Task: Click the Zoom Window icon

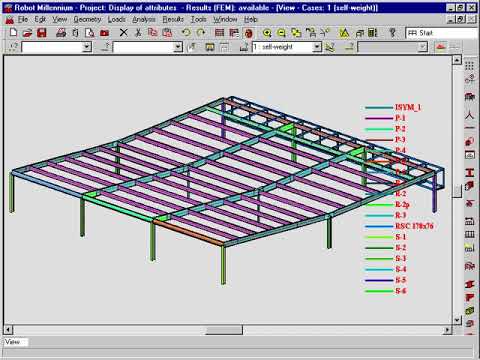Action: 296,33
